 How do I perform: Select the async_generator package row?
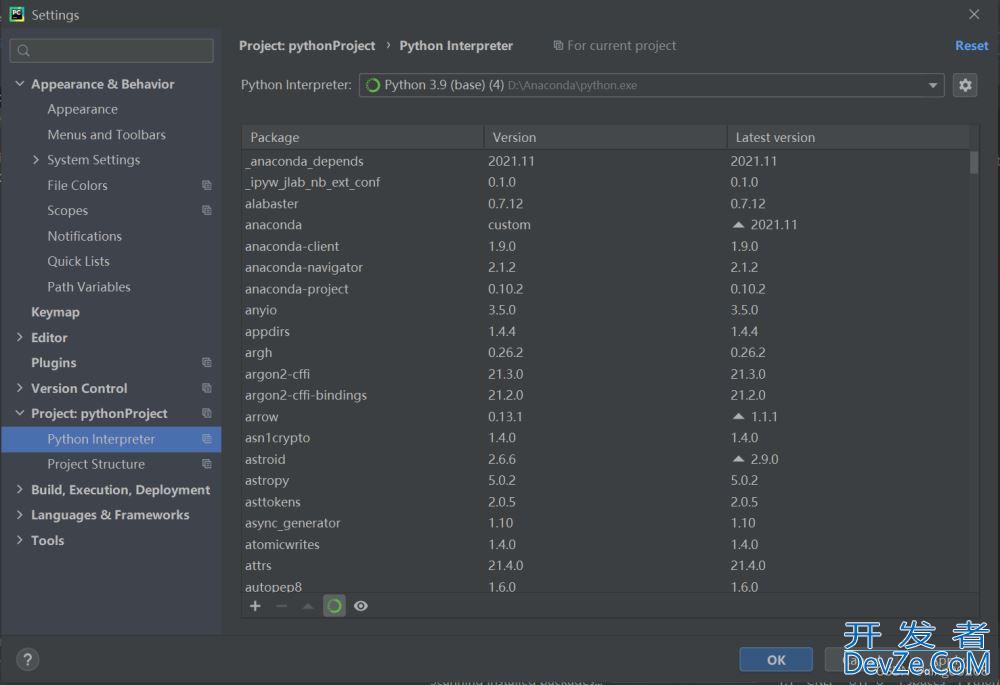pos(605,523)
